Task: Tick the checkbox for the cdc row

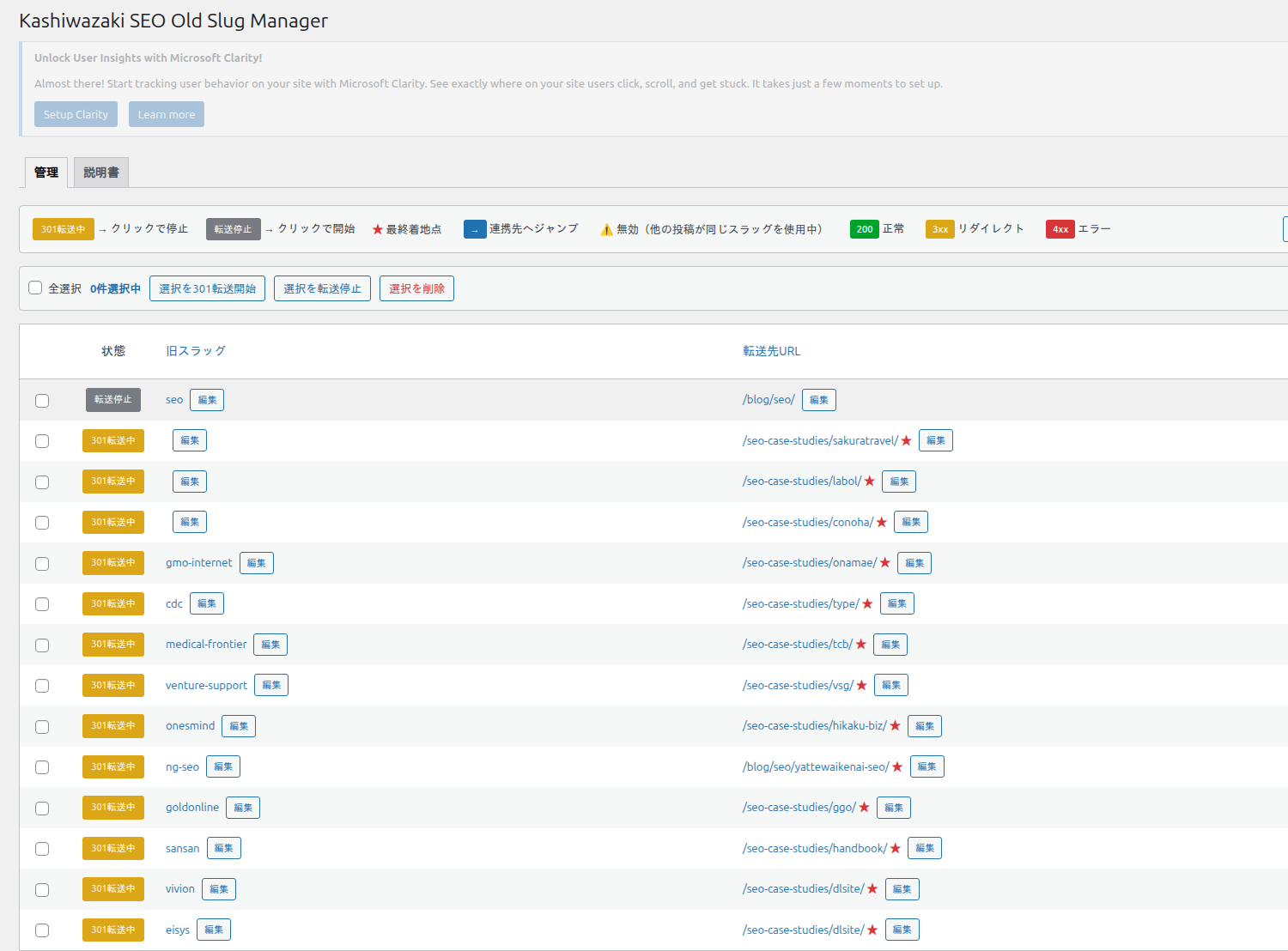Action: coord(42,604)
